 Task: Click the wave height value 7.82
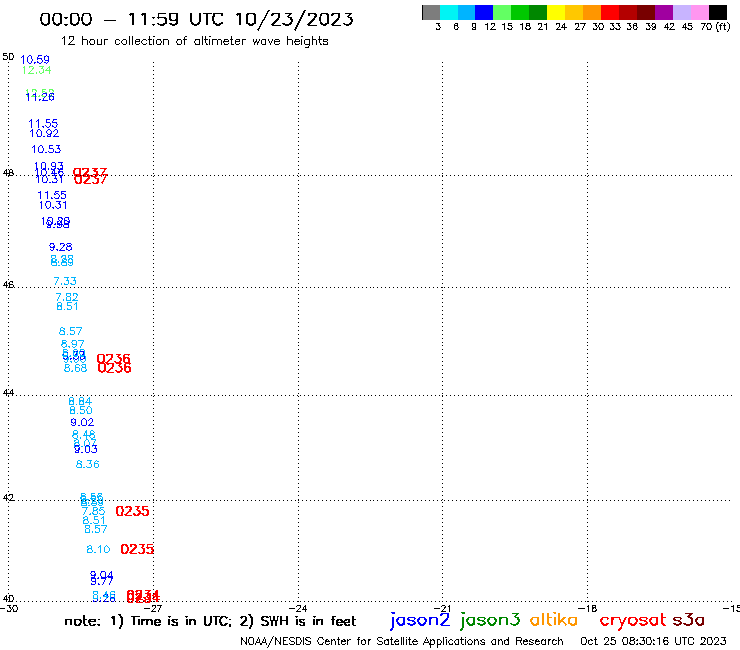point(67,297)
